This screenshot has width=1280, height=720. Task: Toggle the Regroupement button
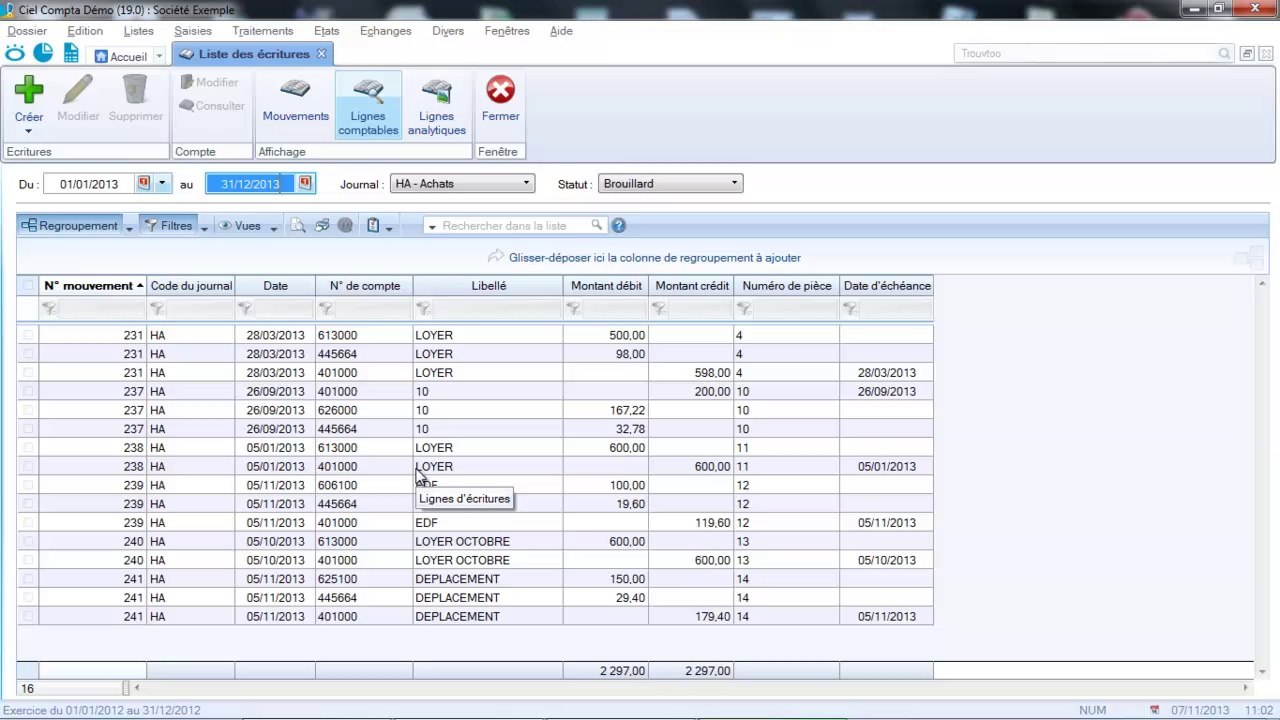(69, 226)
